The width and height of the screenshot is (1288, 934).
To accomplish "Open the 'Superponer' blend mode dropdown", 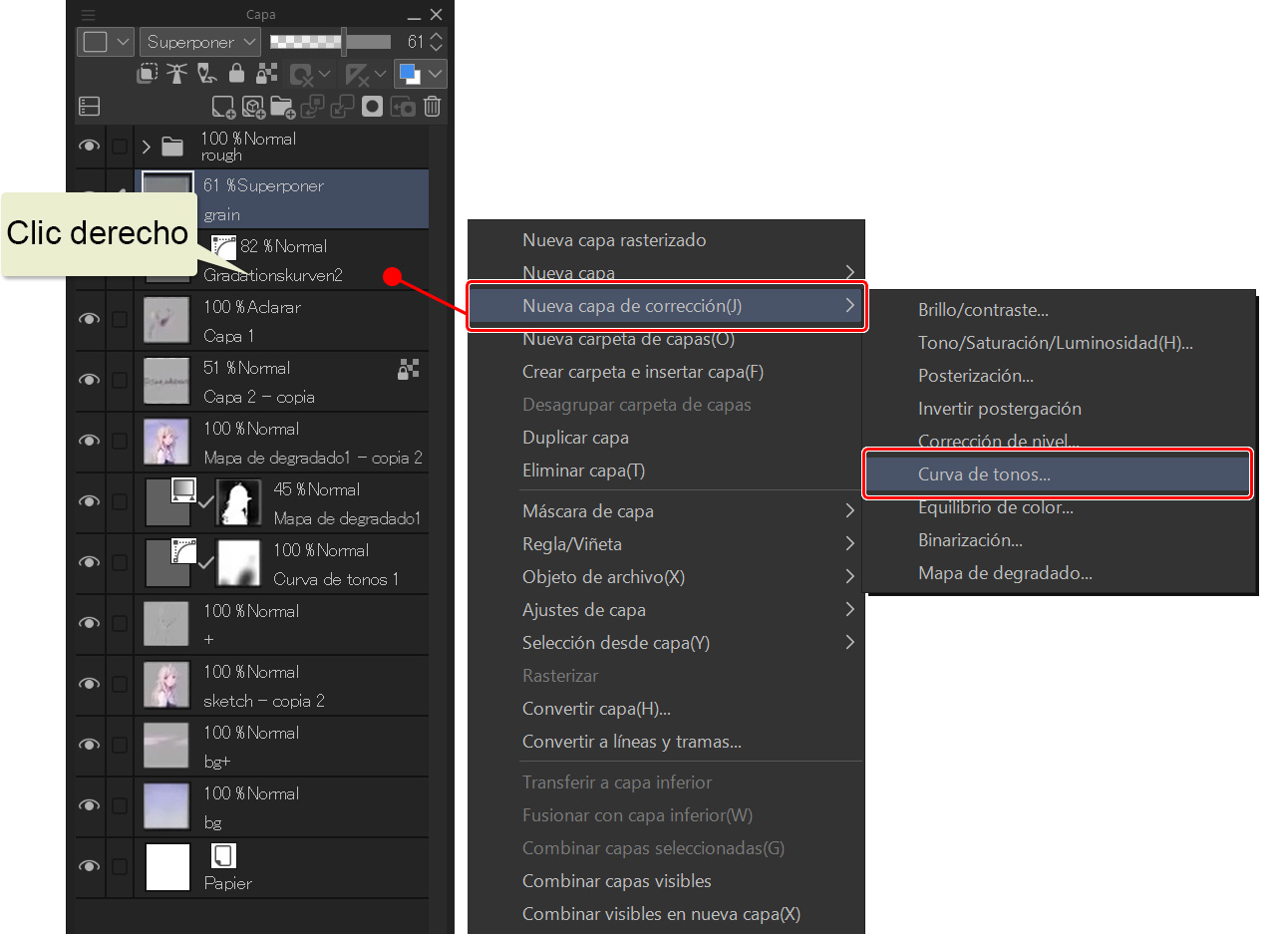I will point(200,42).
